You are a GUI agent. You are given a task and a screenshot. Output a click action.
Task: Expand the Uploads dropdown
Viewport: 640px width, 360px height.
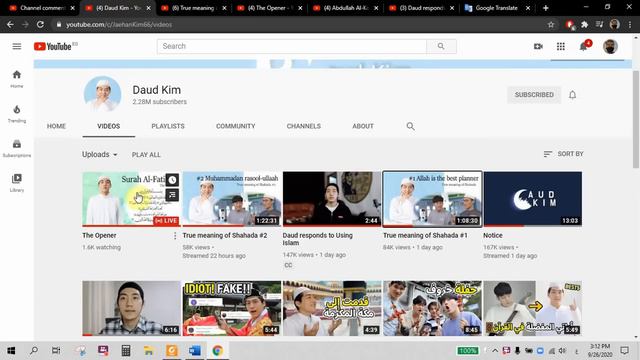click(x=100, y=154)
